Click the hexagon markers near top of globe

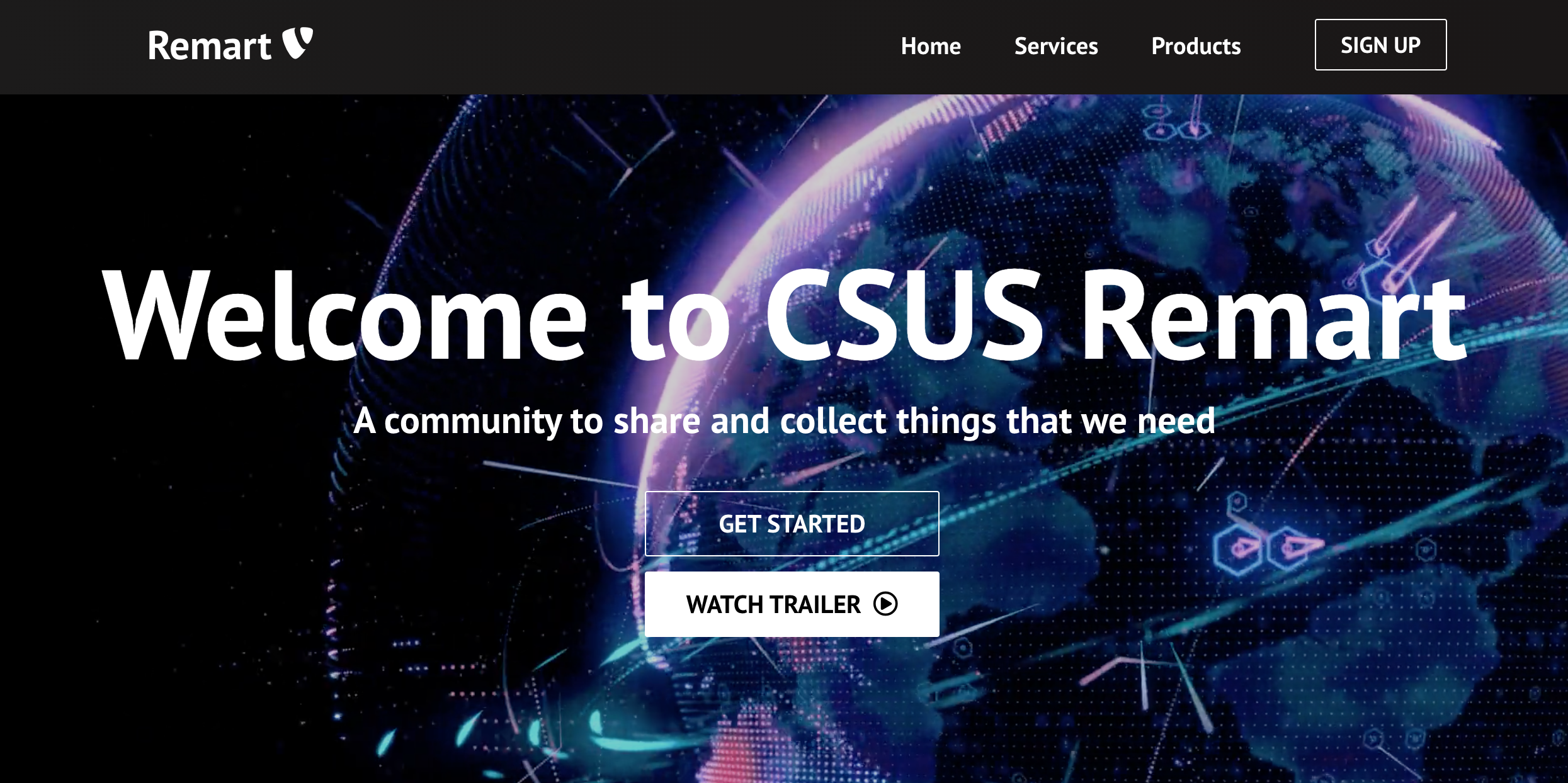(x=1176, y=125)
